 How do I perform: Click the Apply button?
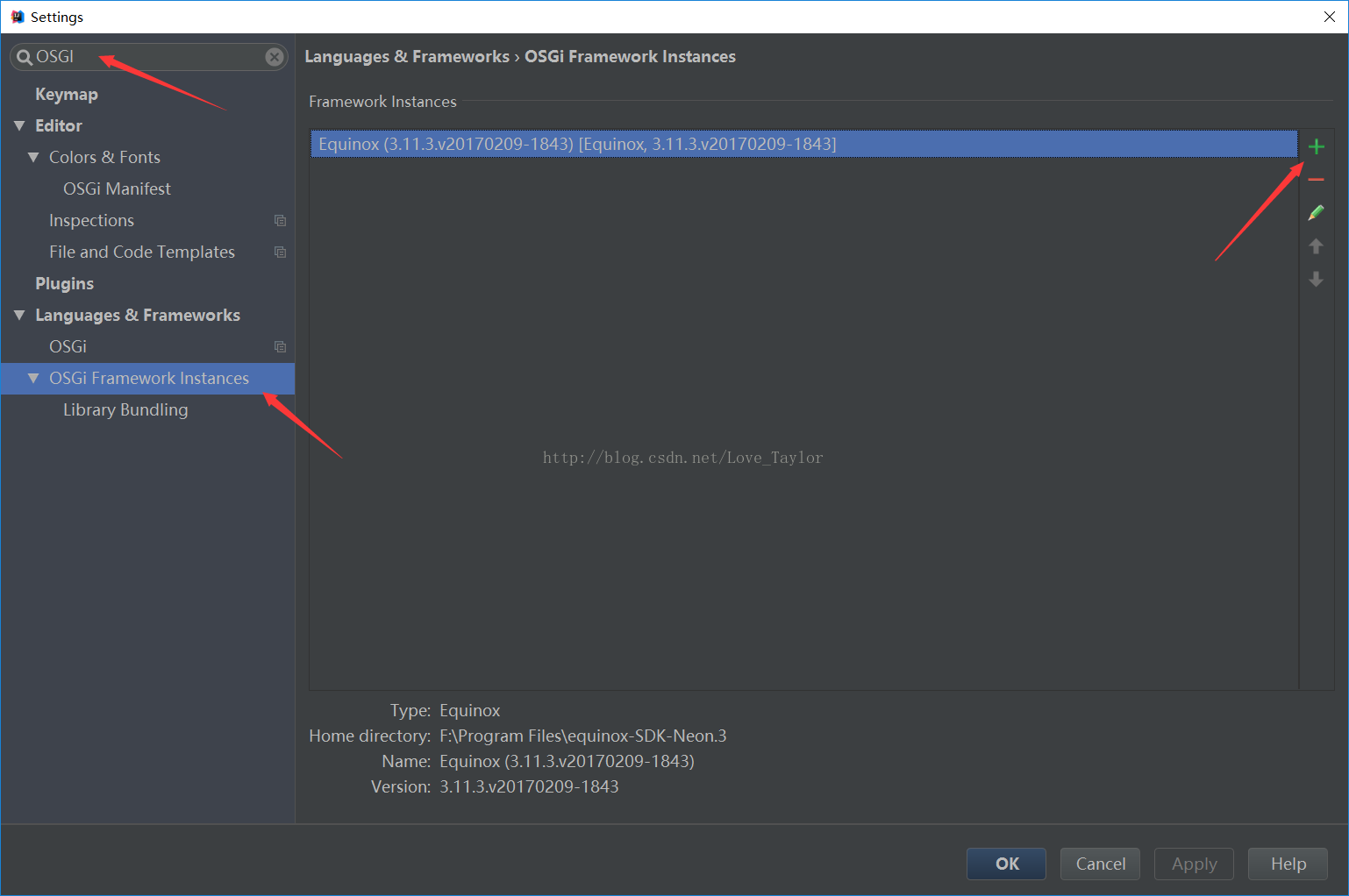(1194, 864)
